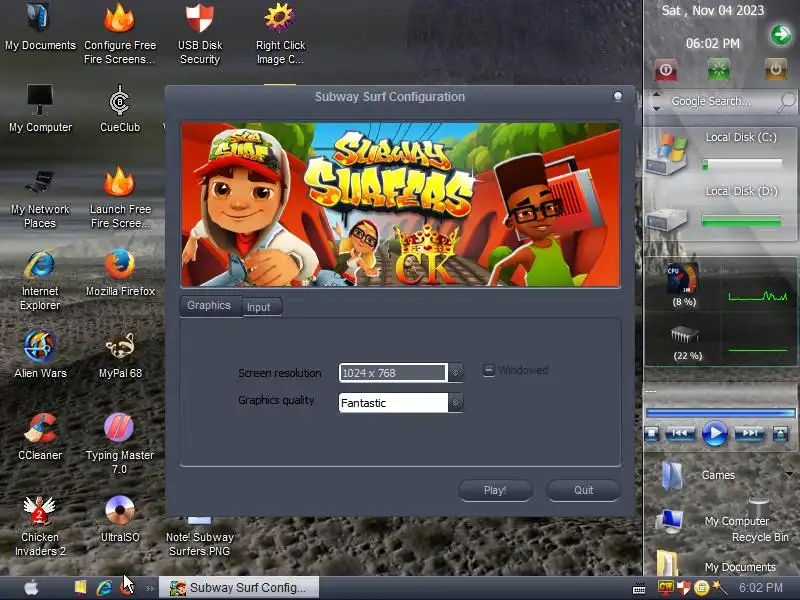
Task: Click the search magnifier icon
Action: tap(786, 101)
